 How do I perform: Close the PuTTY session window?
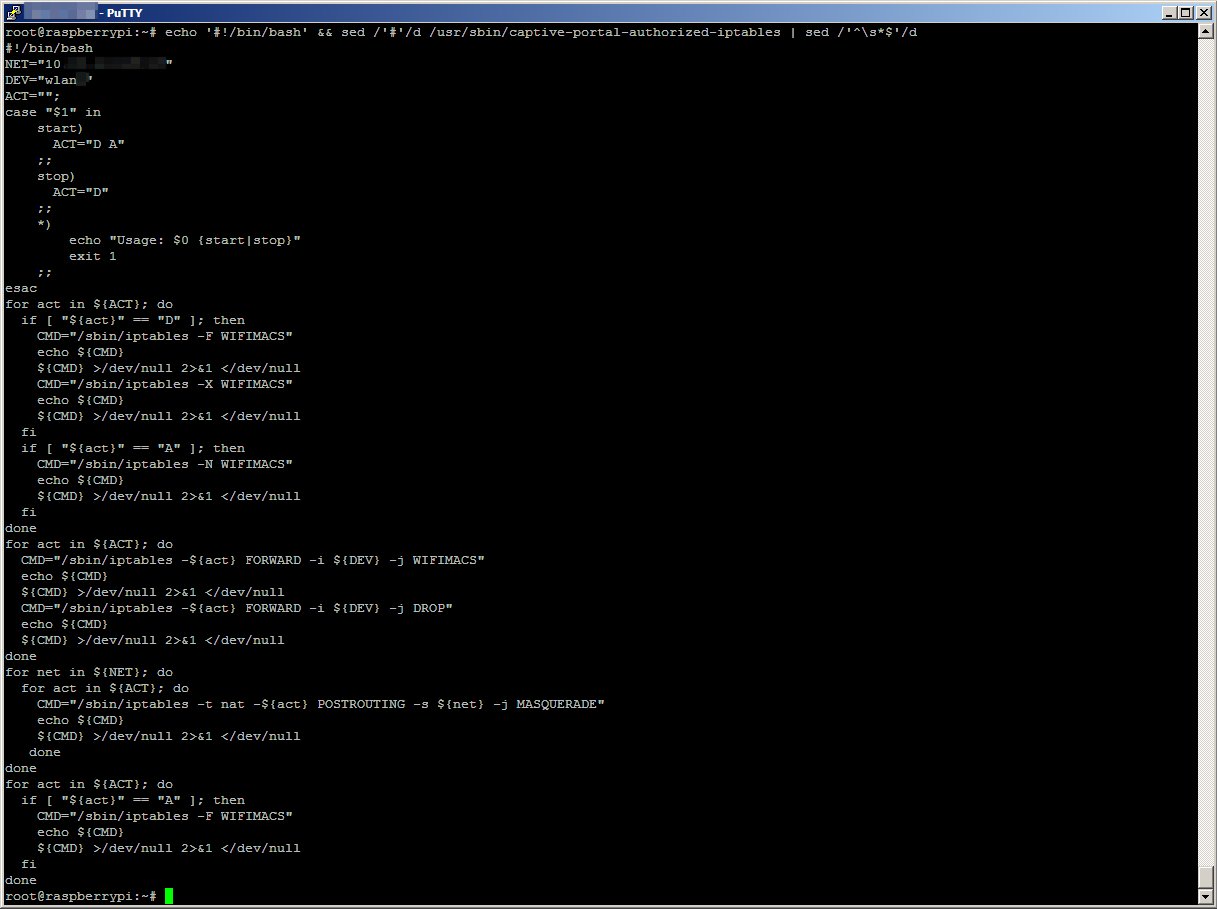(x=1203, y=12)
